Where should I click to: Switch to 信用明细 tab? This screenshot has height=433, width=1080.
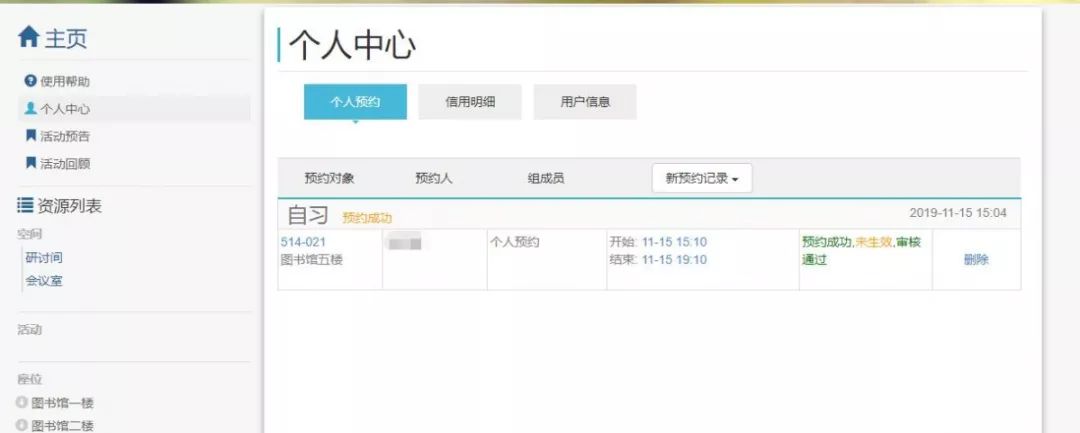470,102
